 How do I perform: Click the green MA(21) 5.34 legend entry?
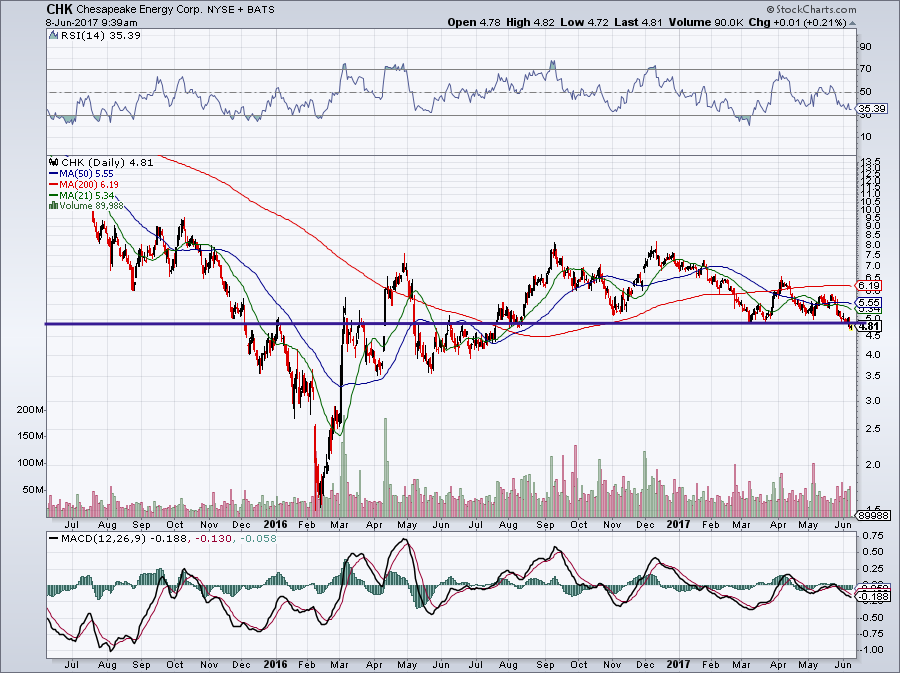[x=82, y=195]
